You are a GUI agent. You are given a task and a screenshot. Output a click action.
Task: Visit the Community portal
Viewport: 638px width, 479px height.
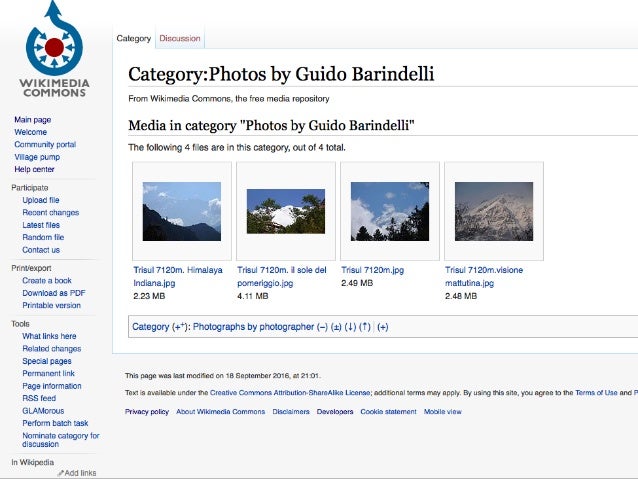[x=45, y=144]
